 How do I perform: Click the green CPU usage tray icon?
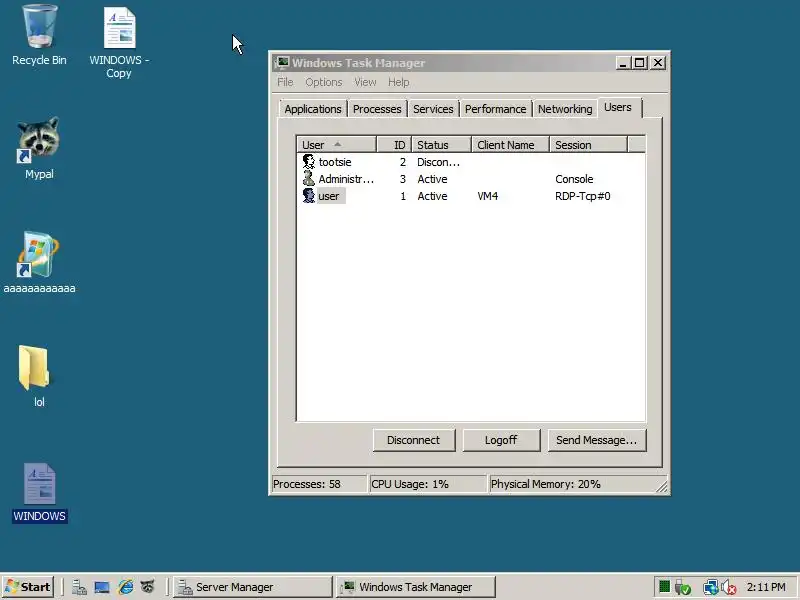coord(664,587)
